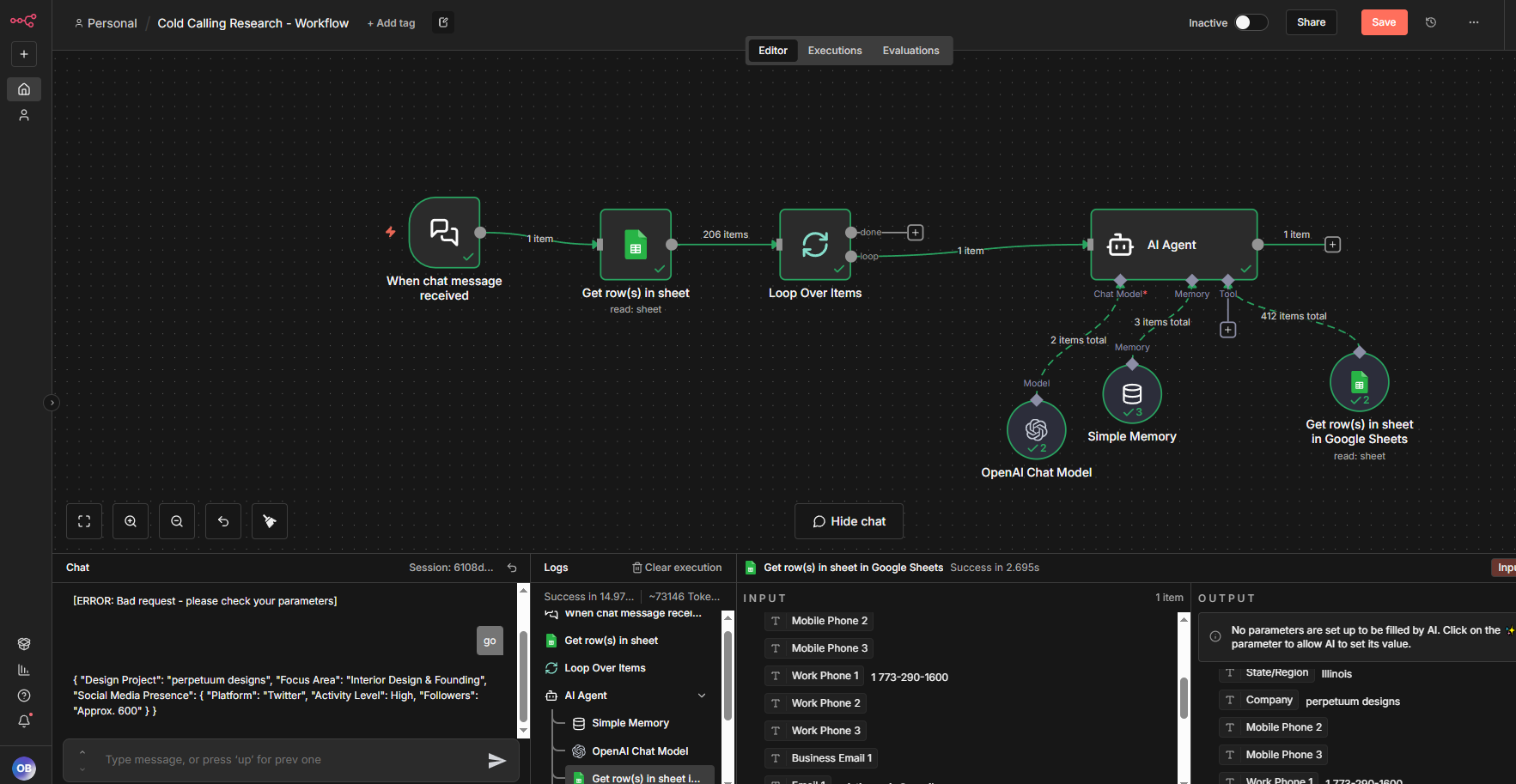1516x784 pixels.
Task: Expand the left sidebar panel
Action: click(52, 402)
